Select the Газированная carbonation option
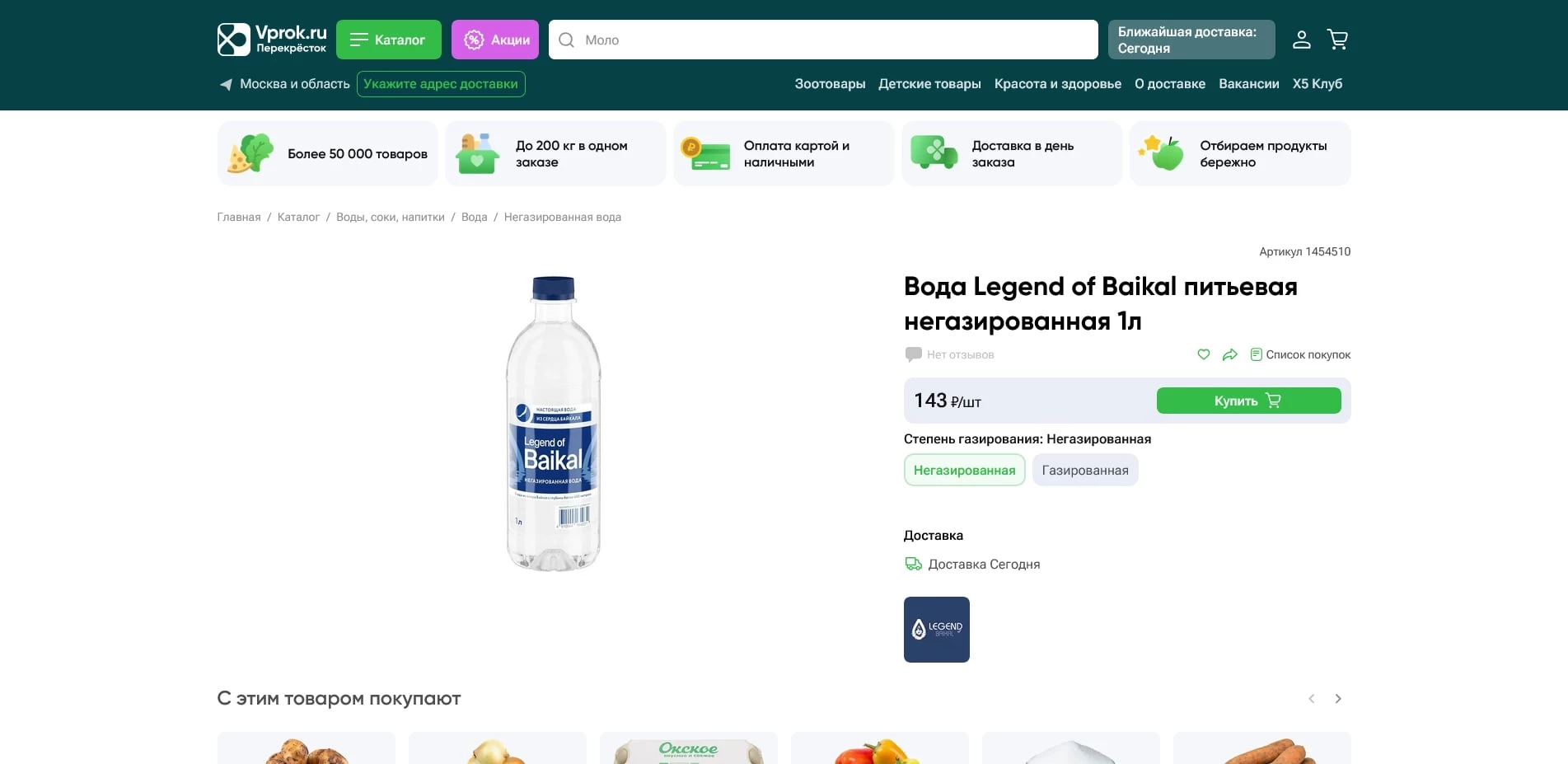1568x764 pixels. click(x=1085, y=470)
